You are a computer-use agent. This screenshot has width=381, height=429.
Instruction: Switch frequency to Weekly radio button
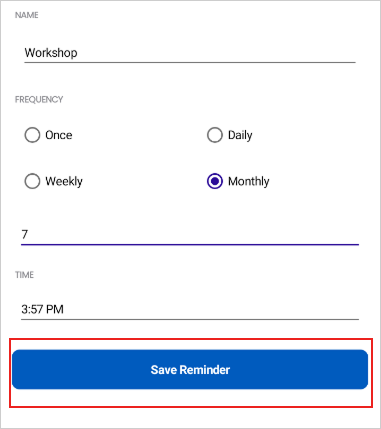[32, 181]
